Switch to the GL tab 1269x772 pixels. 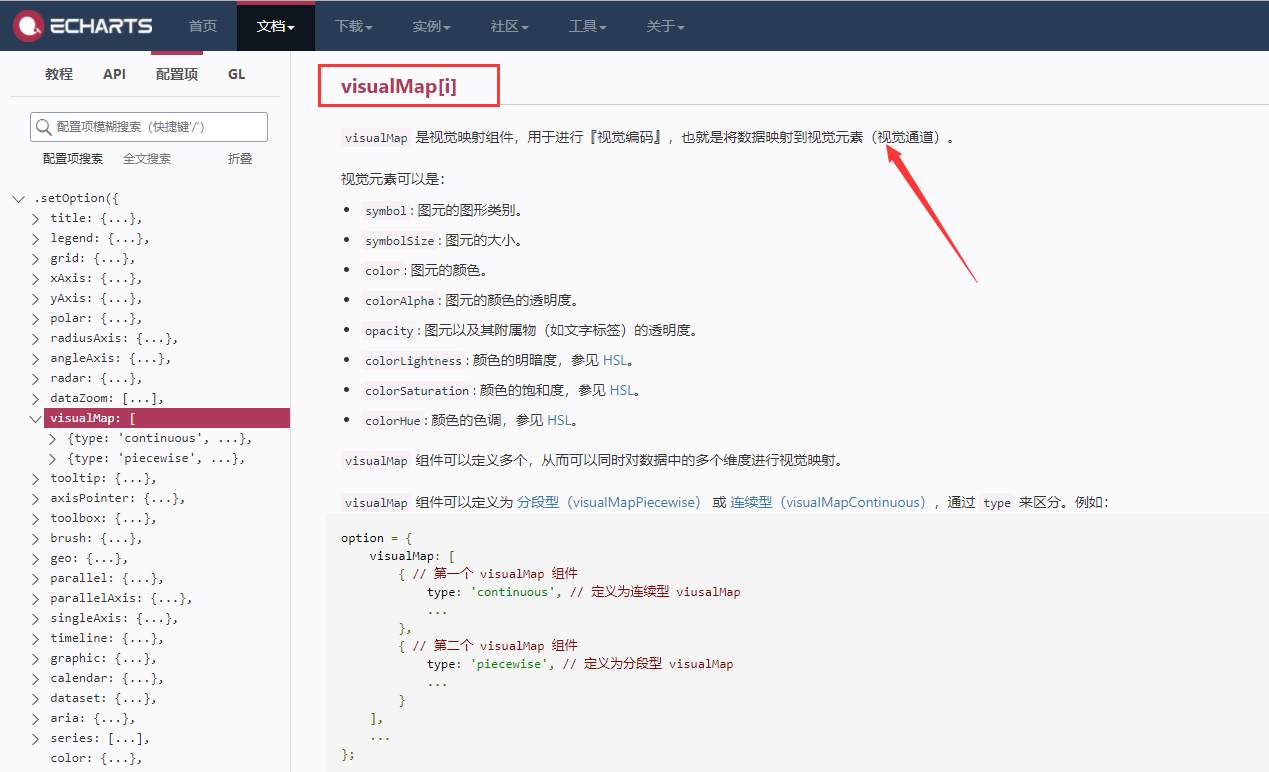(236, 74)
